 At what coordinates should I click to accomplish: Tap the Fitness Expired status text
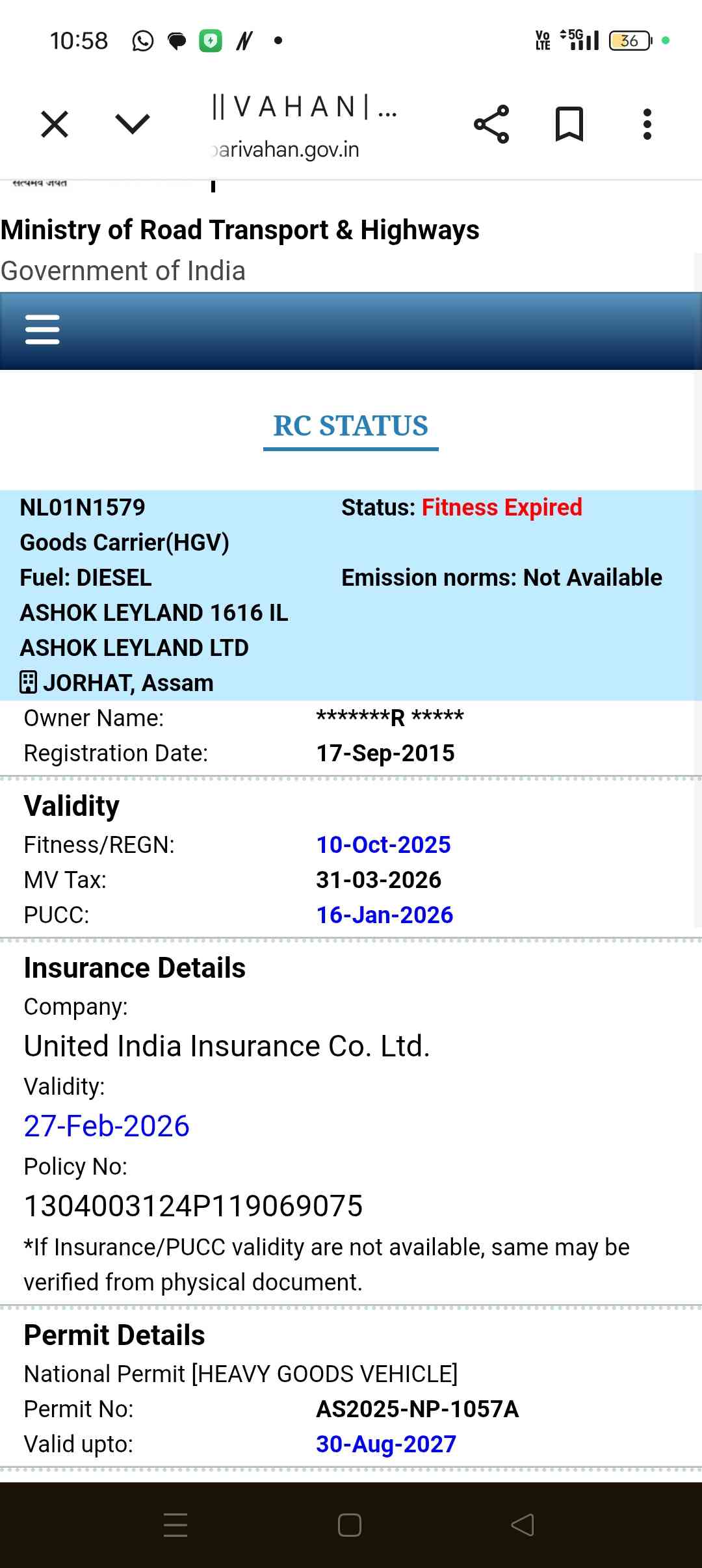click(x=502, y=507)
